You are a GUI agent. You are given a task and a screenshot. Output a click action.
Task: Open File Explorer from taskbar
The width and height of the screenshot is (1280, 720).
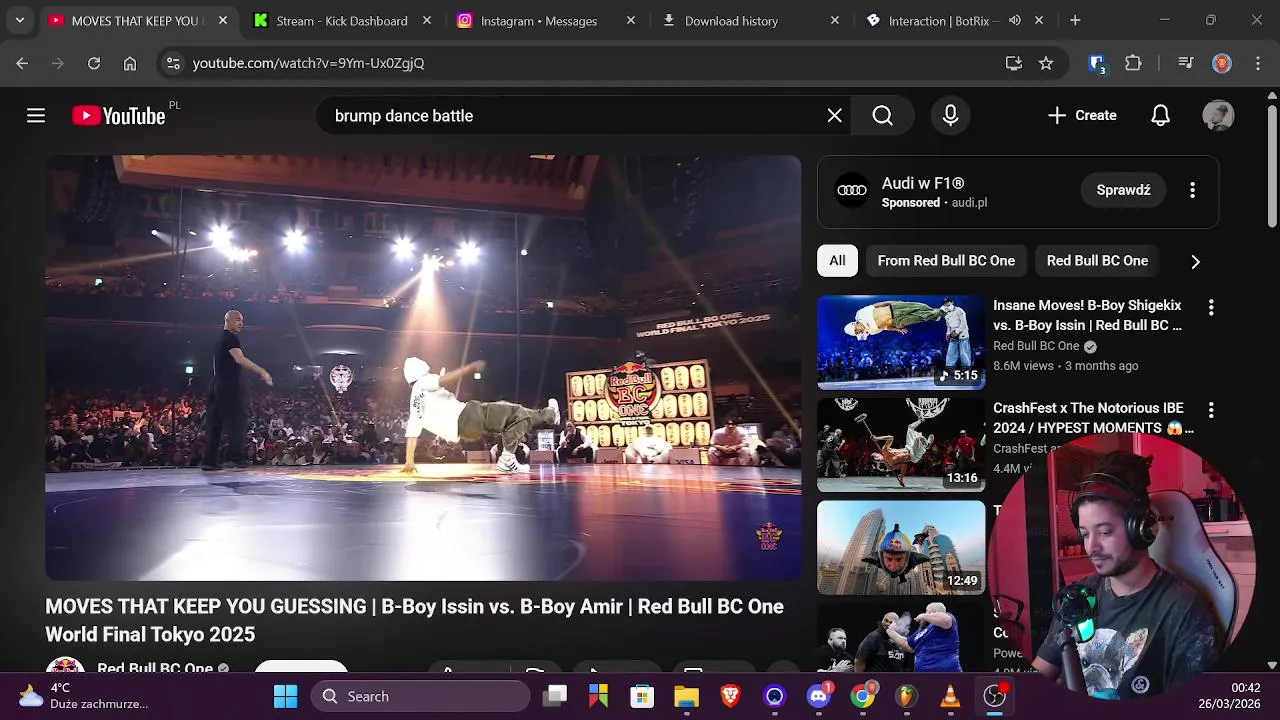pyautogui.click(x=686, y=696)
